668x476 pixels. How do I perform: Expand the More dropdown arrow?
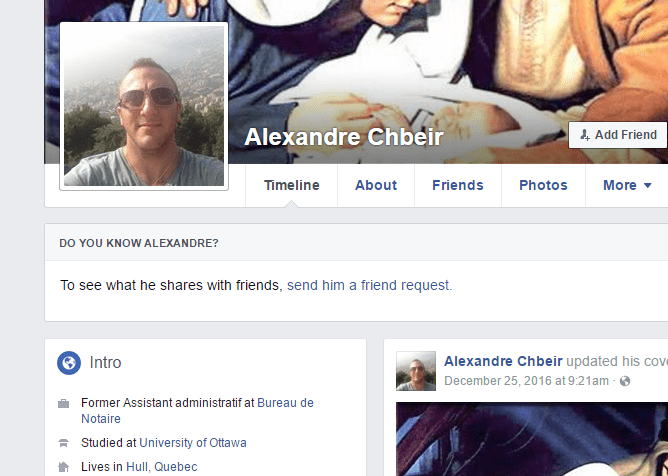point(648,185)
